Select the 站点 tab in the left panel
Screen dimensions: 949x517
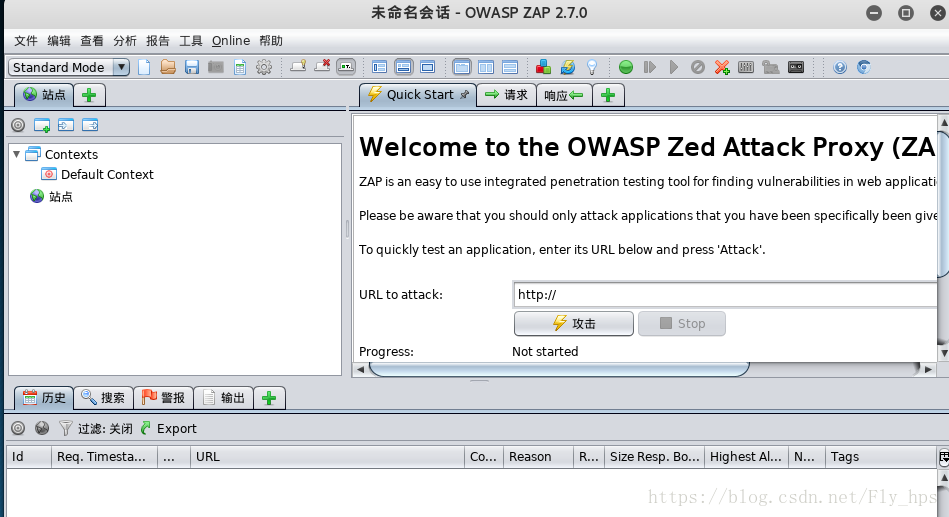tap(44, 95)
